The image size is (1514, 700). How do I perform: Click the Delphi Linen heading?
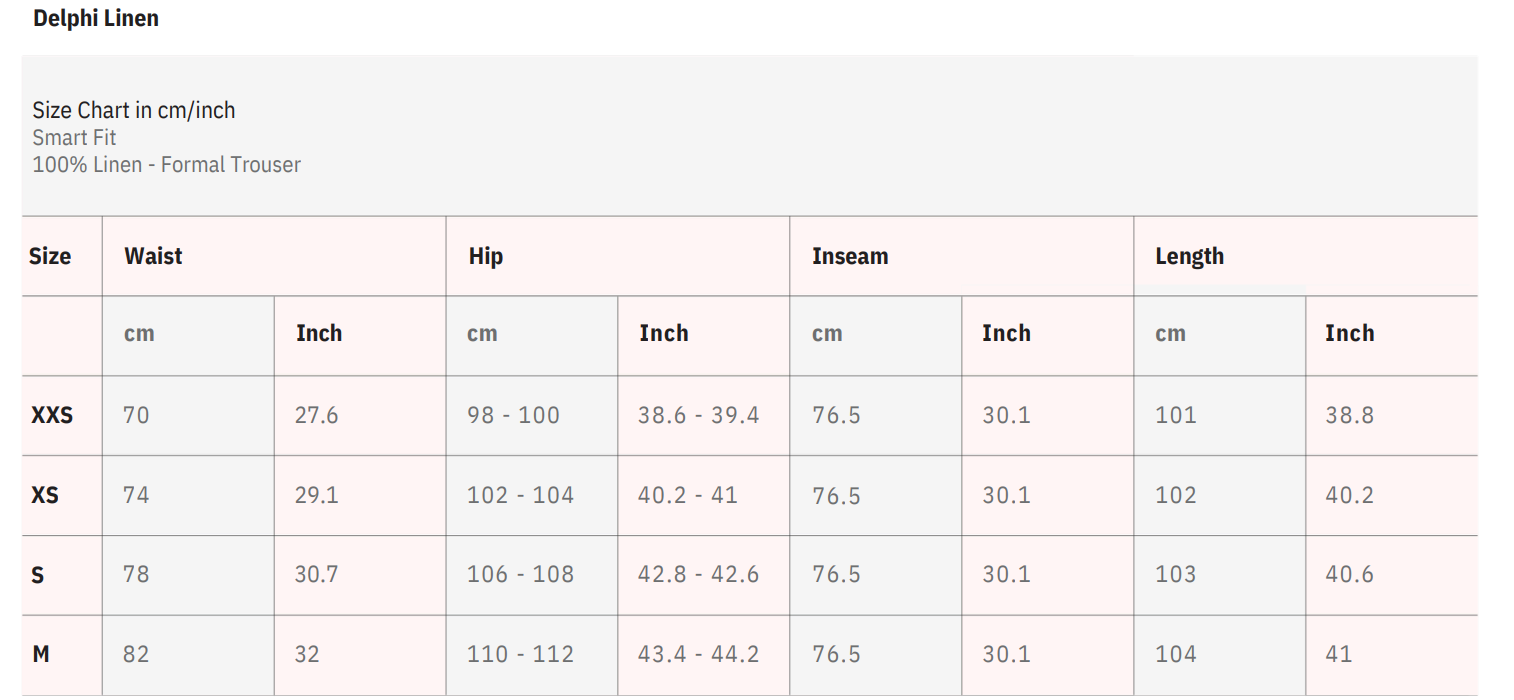(x=96, y=18)
